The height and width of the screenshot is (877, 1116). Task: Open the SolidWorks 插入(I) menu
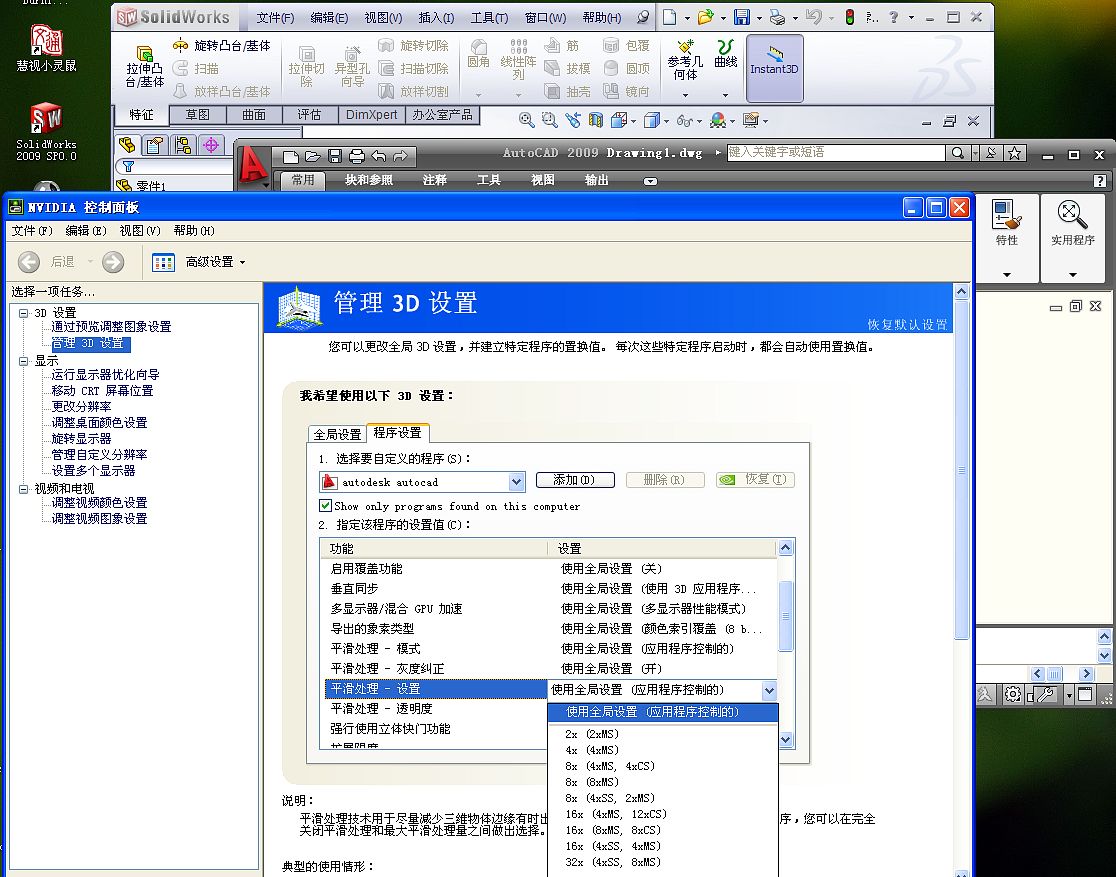tap(436, 18)
